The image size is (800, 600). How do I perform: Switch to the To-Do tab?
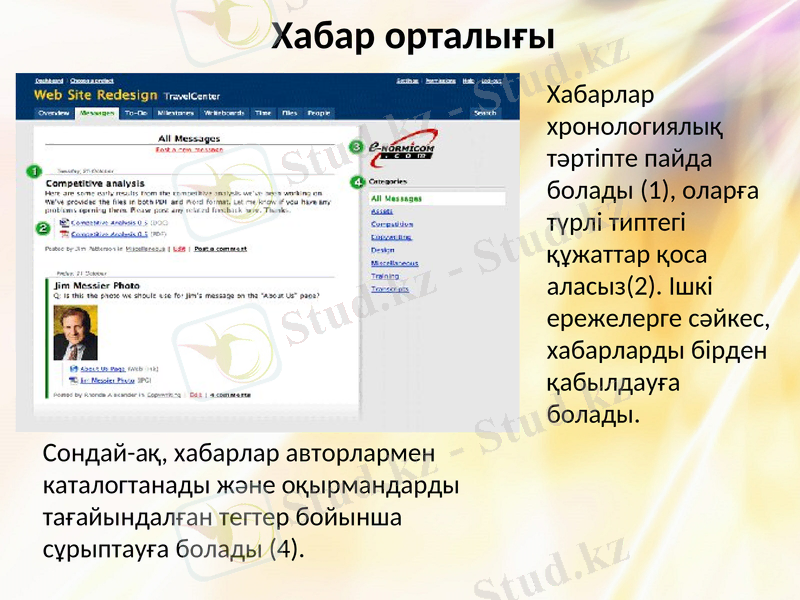[x=134, y=113]
